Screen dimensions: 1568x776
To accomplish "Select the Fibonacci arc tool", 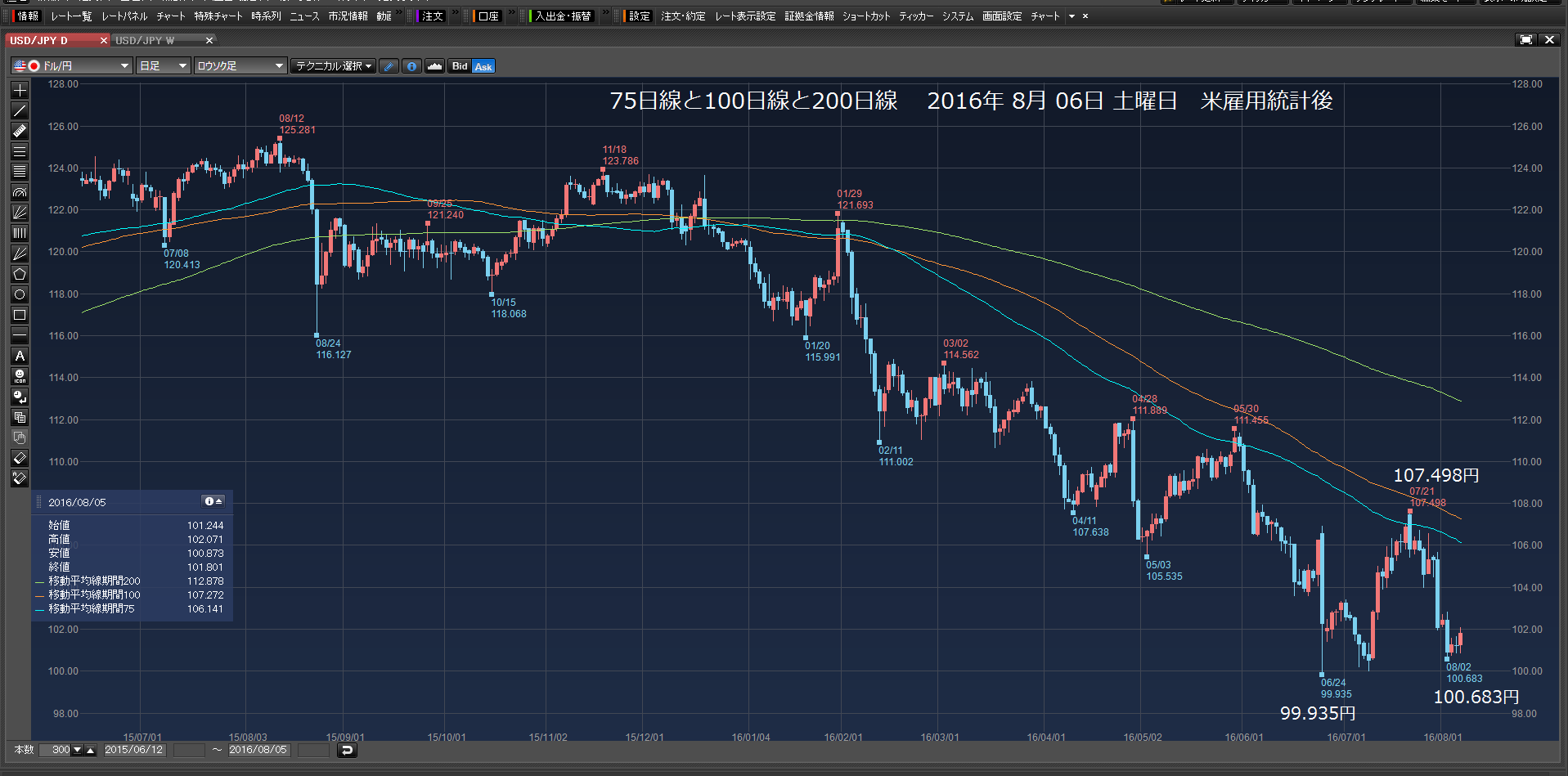I will pyautogui.click(x=20, y=192).
